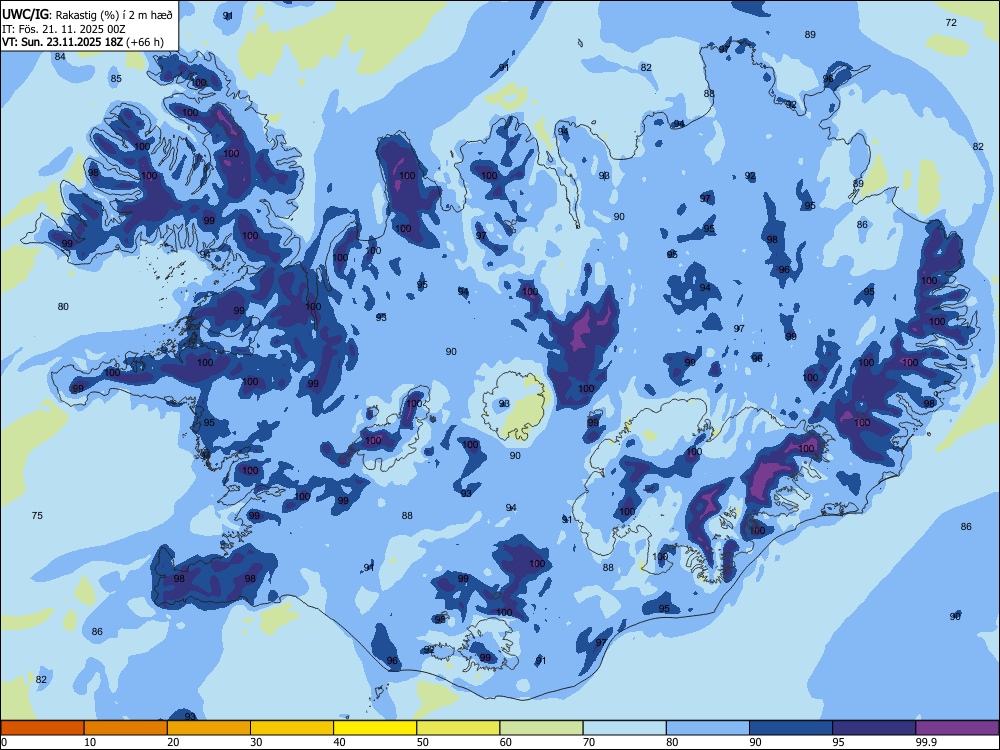The height and width of the screenshot is (750, 1000).
Task: Click the legend tick label "60"
Action: pyautogui.click(x=506, y=742)
